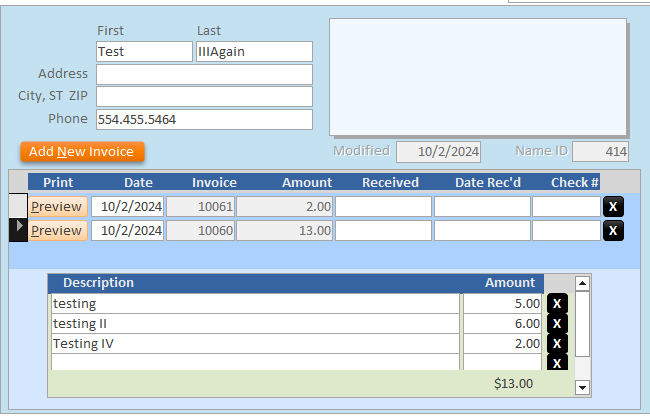Click the 2.00 amount of invoice 10061

[284, 207]
